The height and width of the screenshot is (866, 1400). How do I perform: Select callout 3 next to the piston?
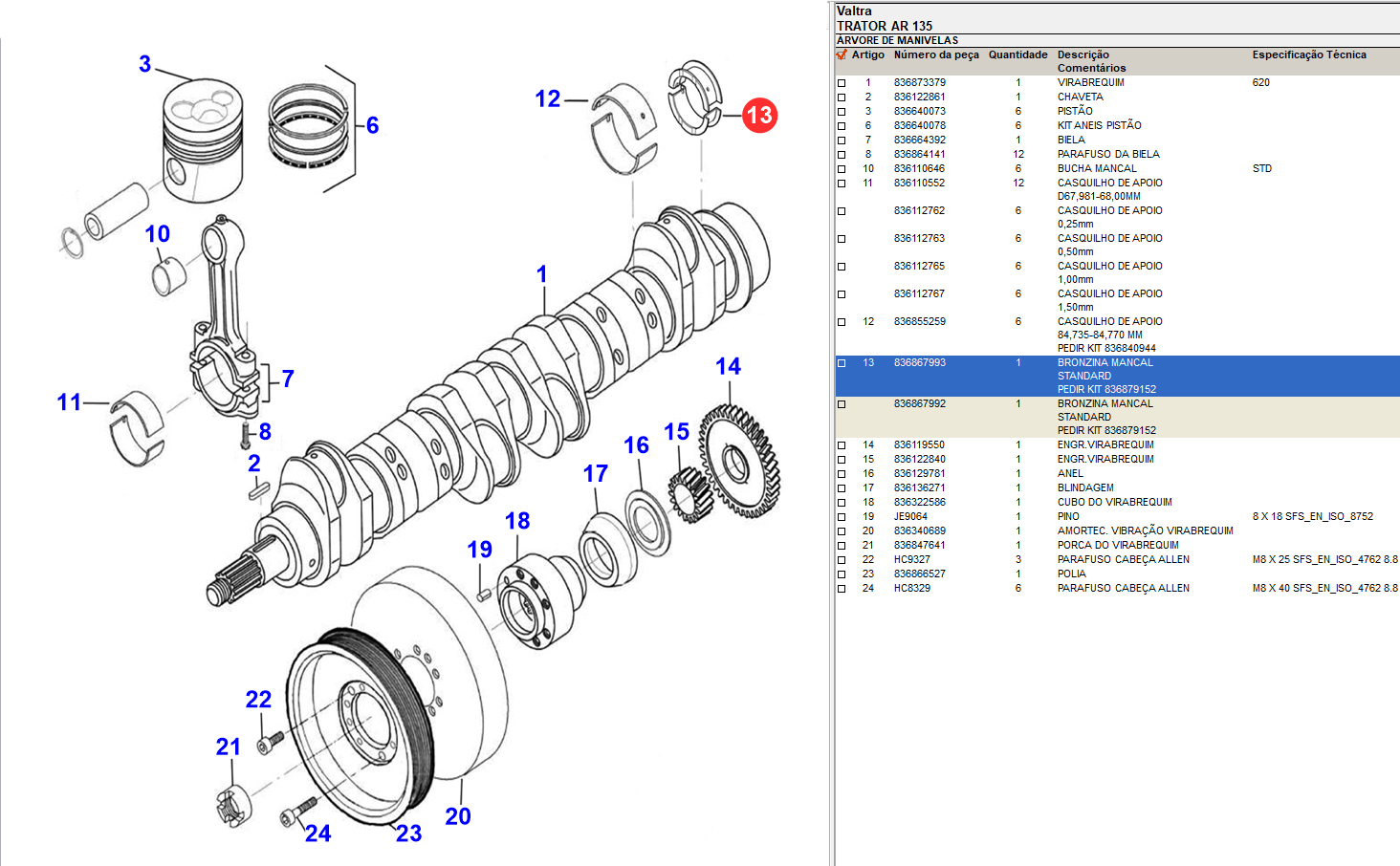pos(145,64)
